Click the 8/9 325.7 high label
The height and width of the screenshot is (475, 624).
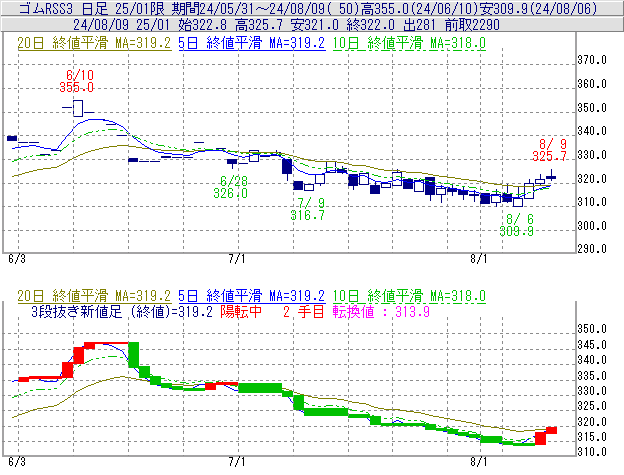(x=550, y=150)
